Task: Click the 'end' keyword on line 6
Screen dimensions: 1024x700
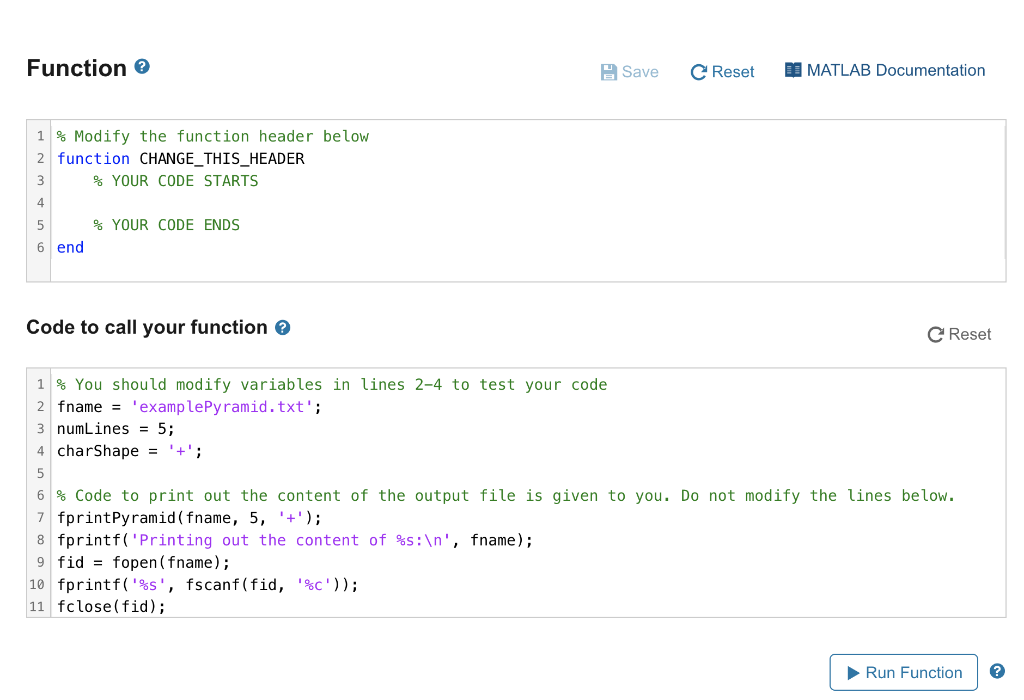Action: pyautogui.click(x=70, y=247)
